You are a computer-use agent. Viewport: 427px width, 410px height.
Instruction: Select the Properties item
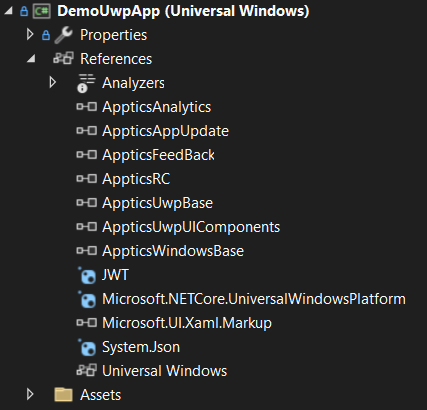point(113,35)
